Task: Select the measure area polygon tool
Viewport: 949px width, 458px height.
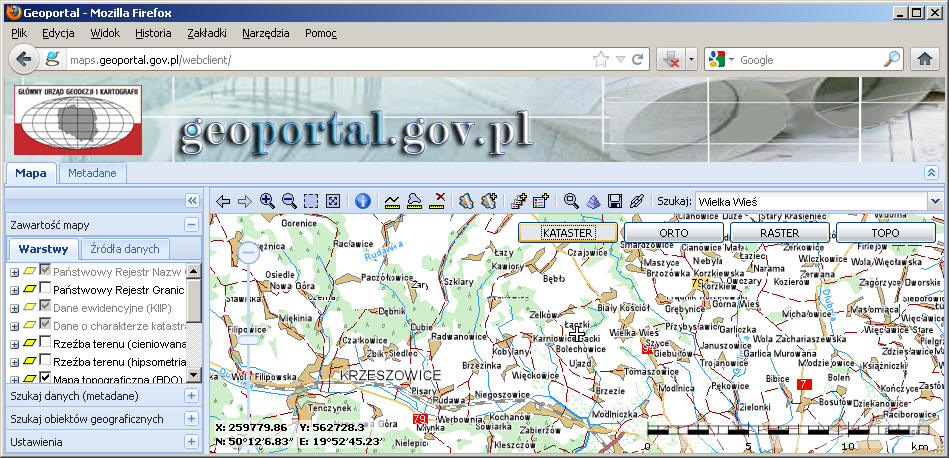Action: point(415,201)
